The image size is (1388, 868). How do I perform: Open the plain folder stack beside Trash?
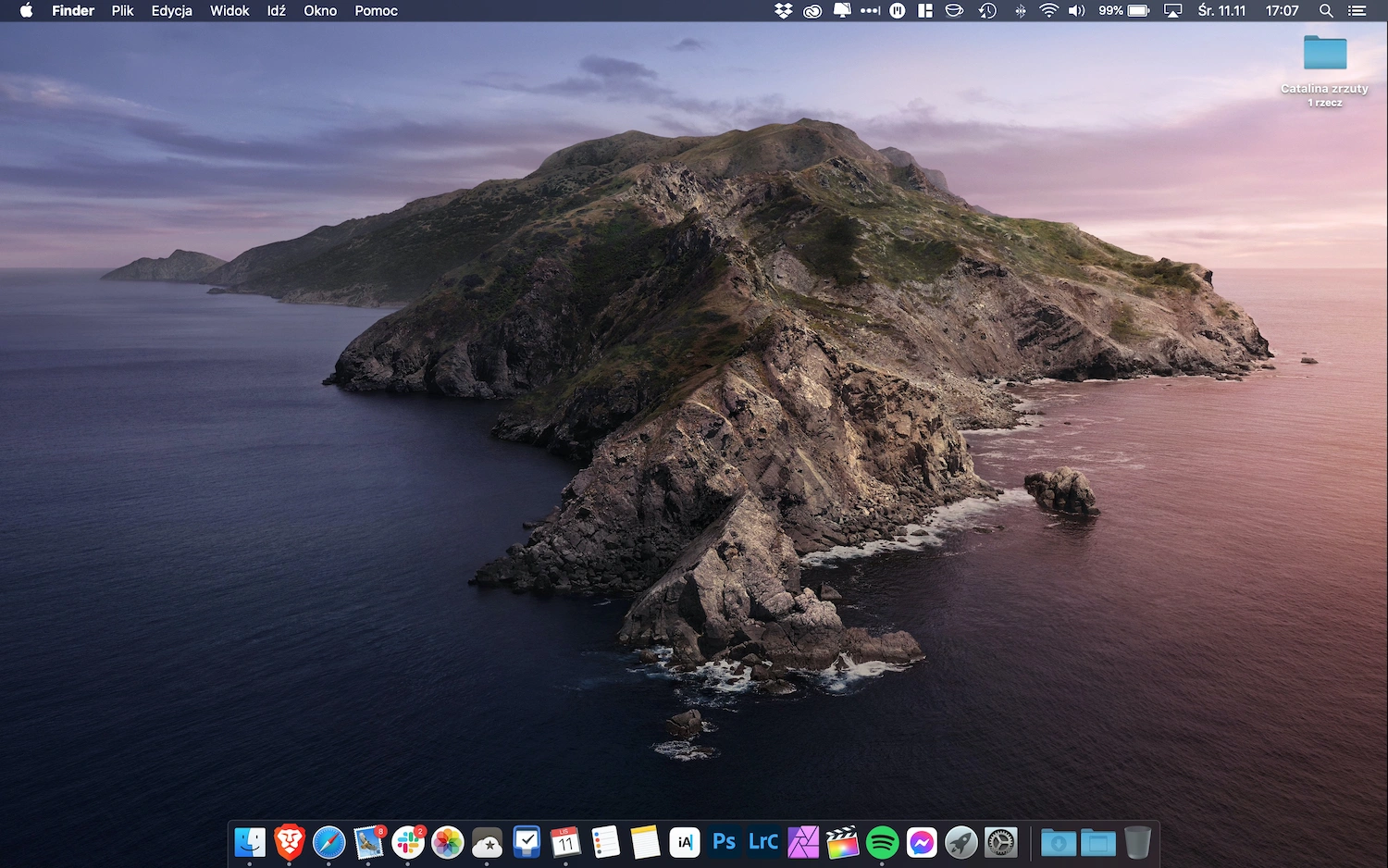(x=1098, y=842)
